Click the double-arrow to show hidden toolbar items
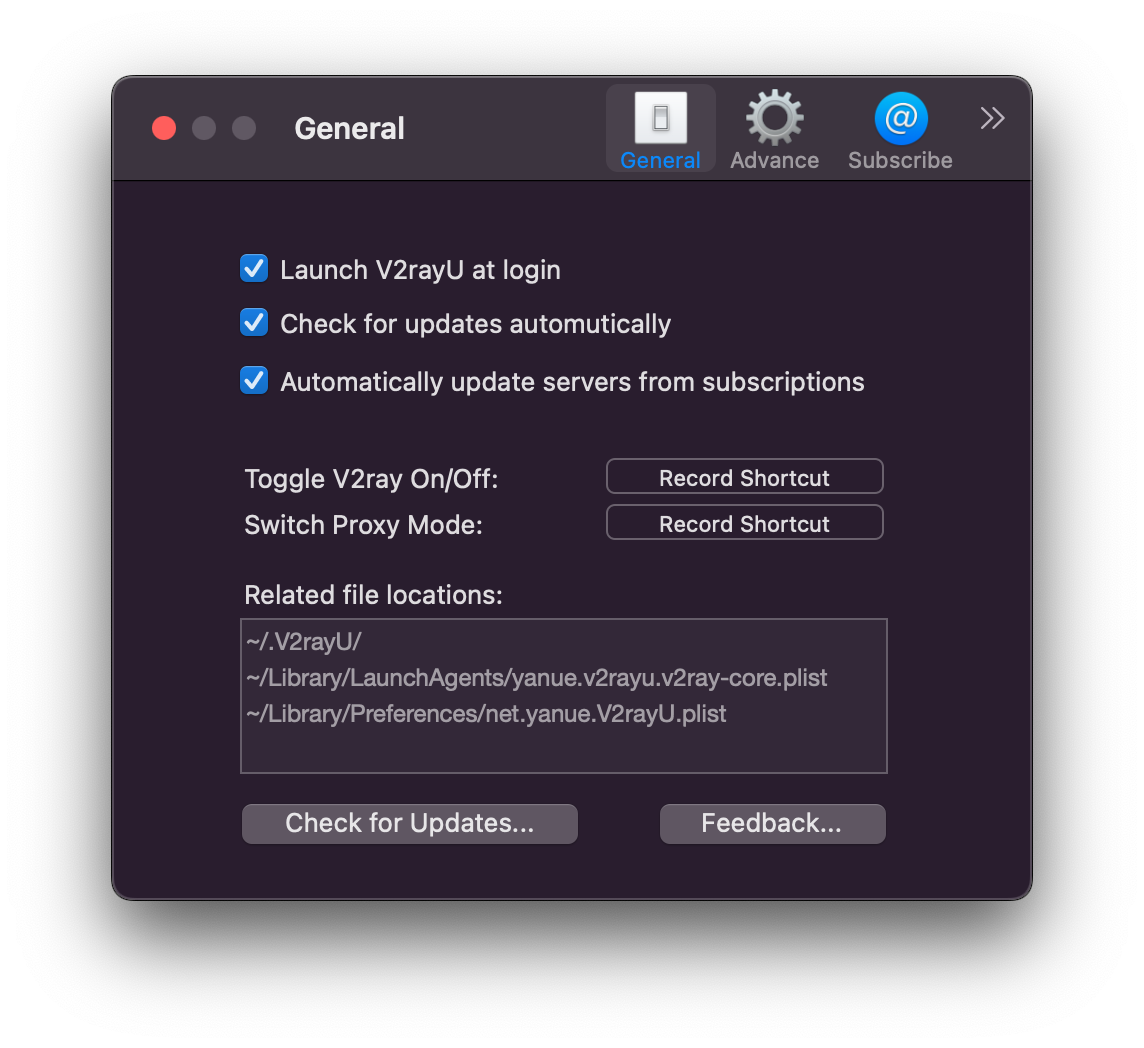 (x=992, y=118)
